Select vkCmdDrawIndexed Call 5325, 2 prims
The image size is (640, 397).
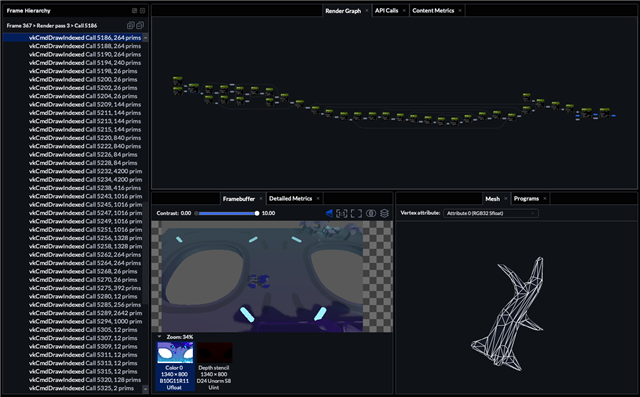tap(73, 388)
